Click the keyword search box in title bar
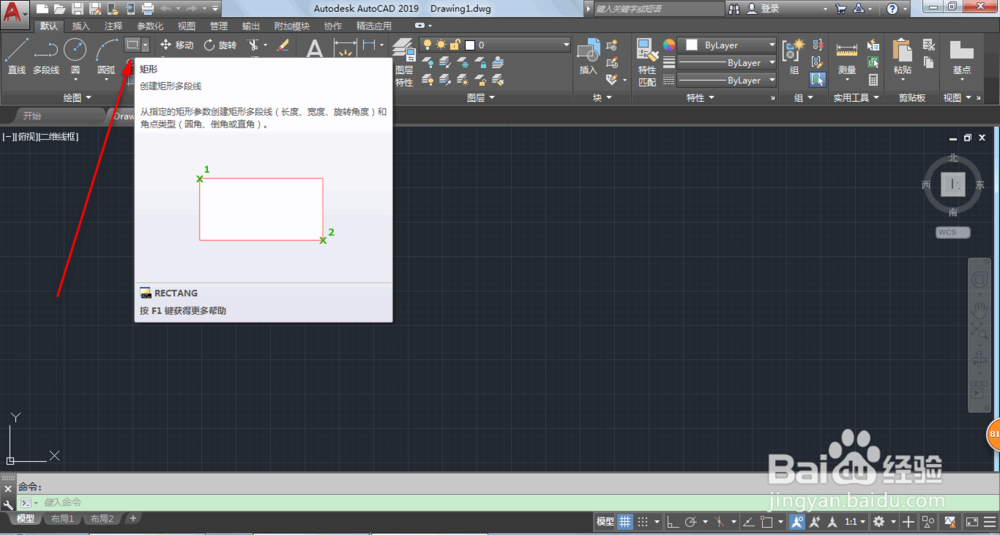 tap(658, 9)
